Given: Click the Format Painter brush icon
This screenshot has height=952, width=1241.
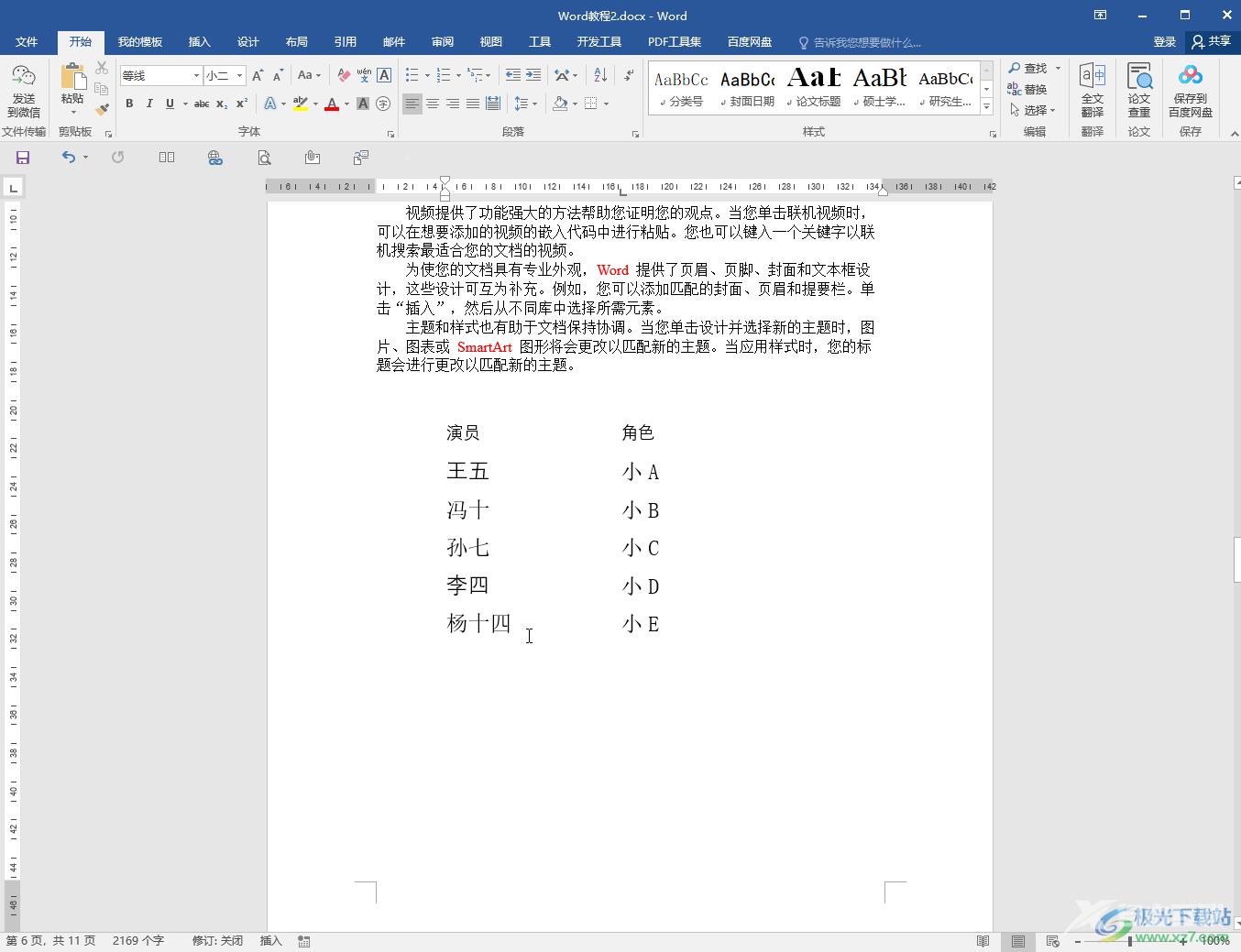Looking at the screenshot, I should (102, 109).
